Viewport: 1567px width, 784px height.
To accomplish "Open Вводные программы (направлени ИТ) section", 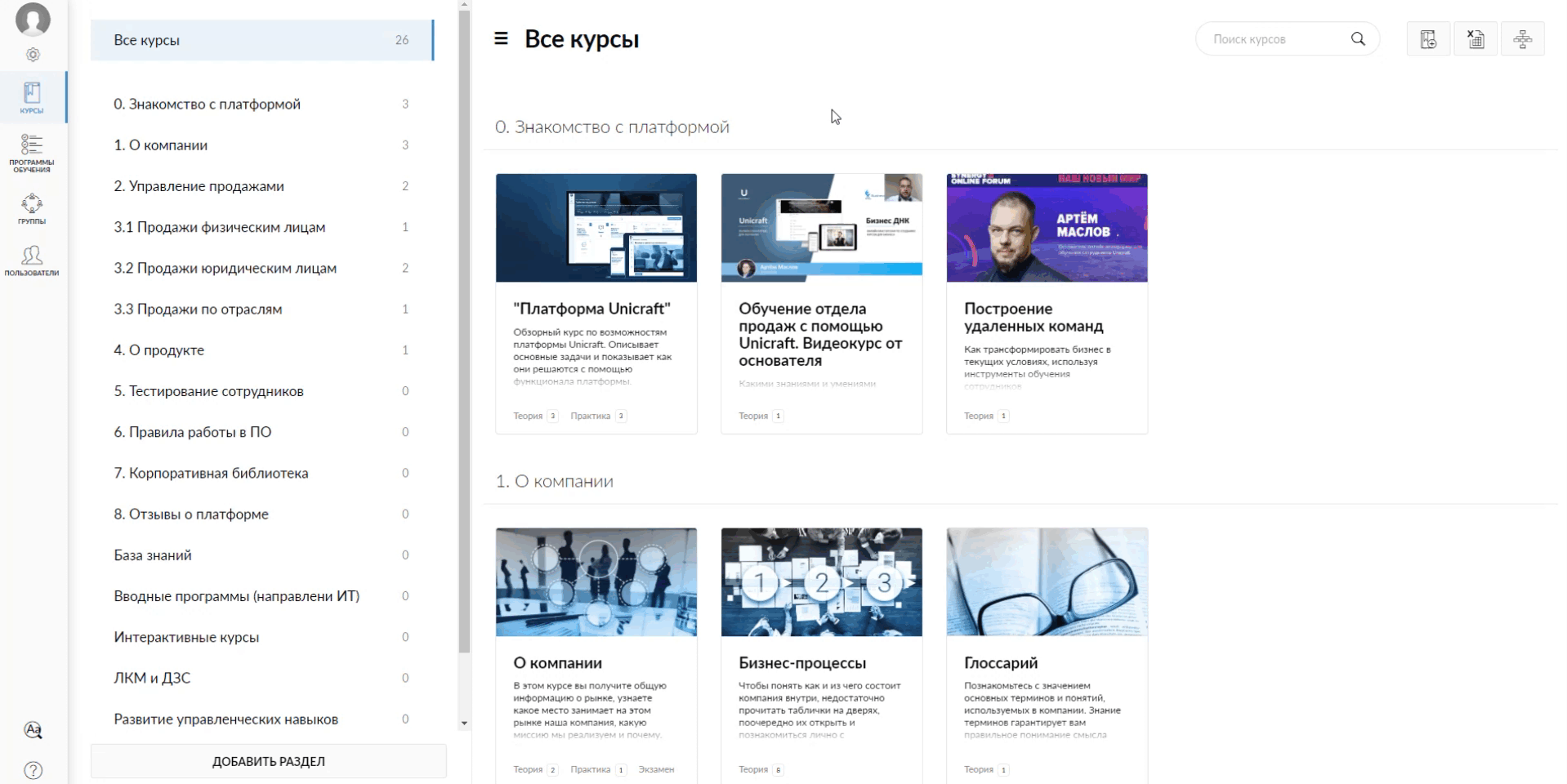I will (261, 596).
